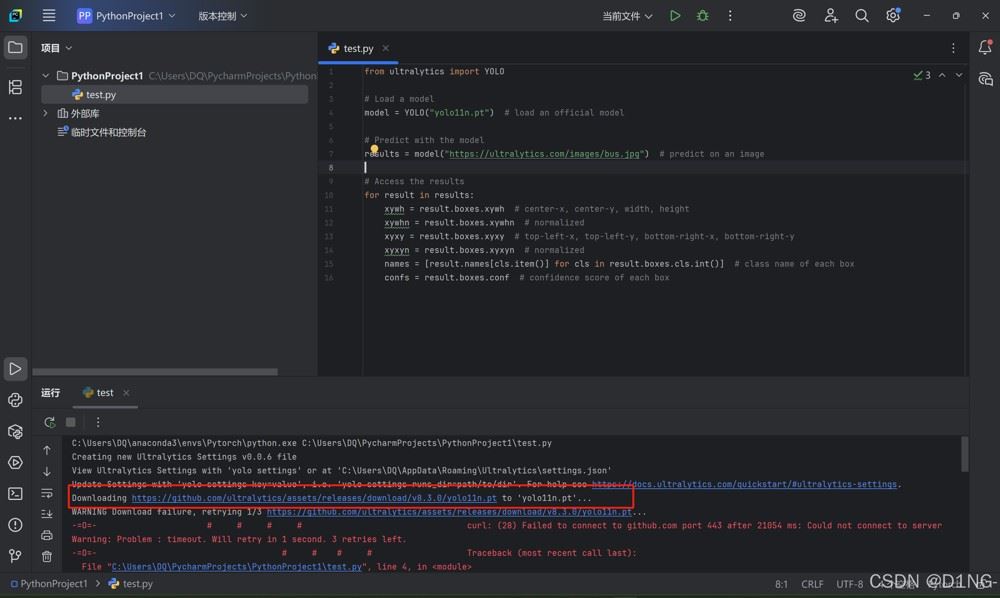The width and height of the screenshot is (1000, 598).
Task: Open IDE settings gear icon
Action: point(893,16)
